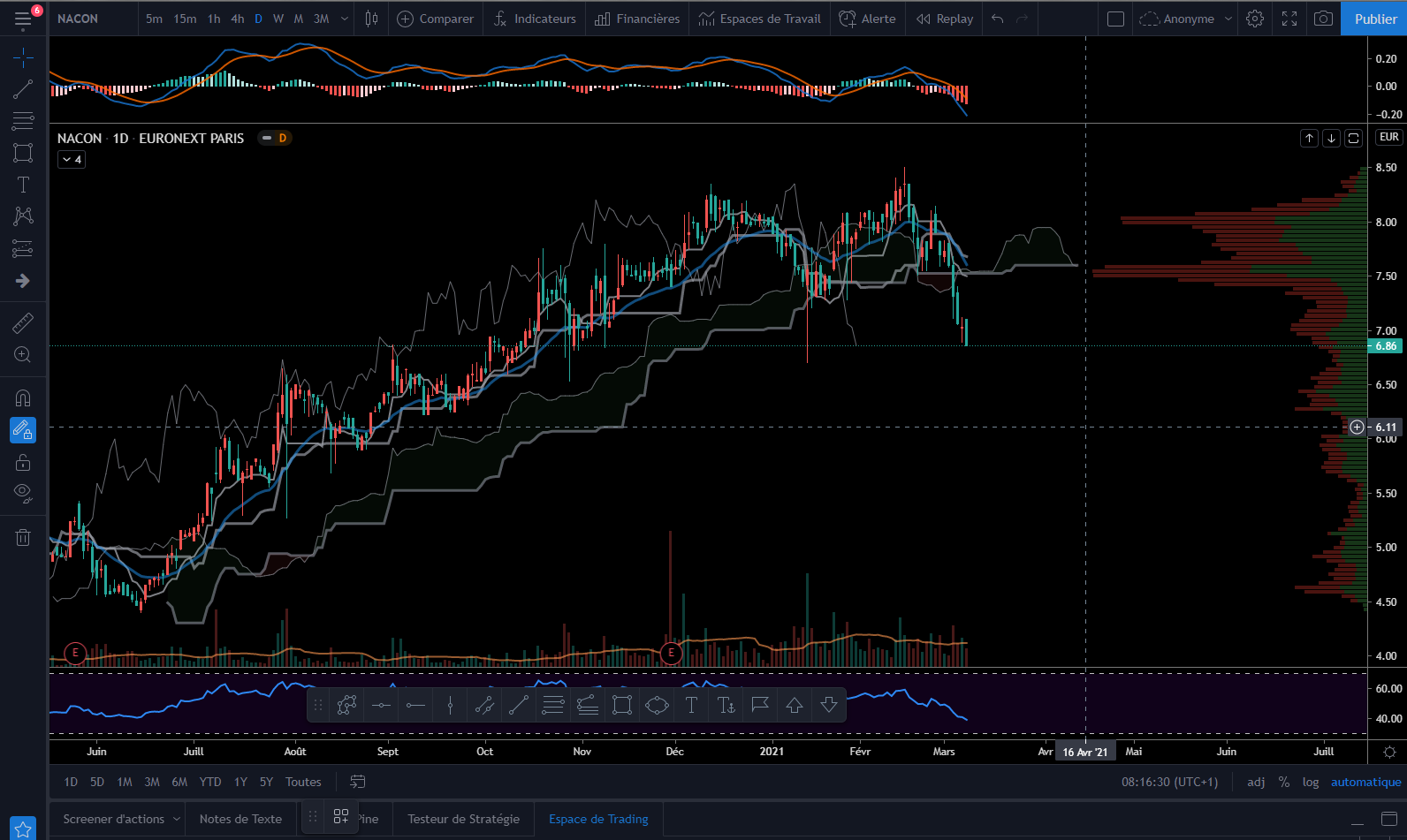
Task: Pick the ellipse shape in floating toolbar
Action: point(657,705)
